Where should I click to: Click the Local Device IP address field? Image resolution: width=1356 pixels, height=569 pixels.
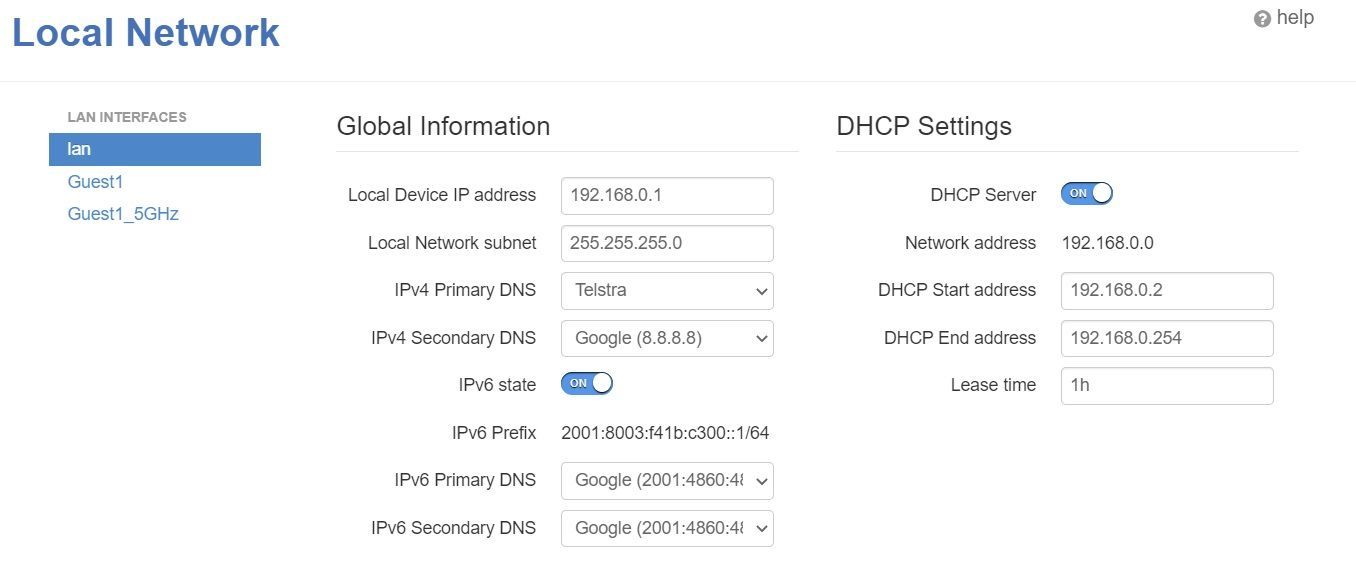click(x=667, y=196)
